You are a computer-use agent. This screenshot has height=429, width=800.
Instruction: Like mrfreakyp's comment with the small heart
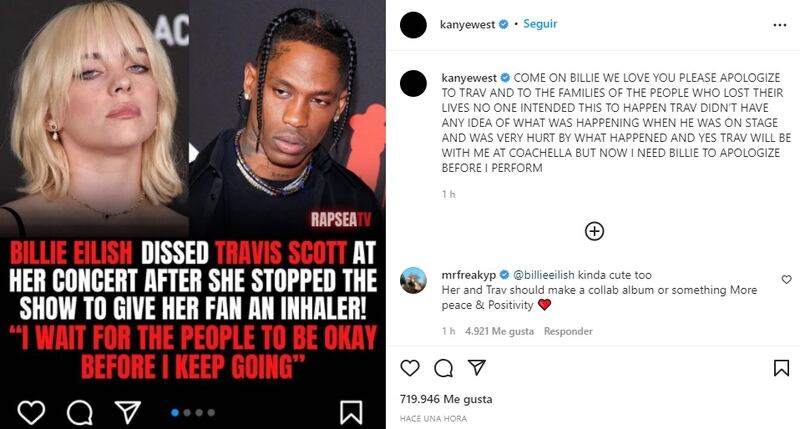pyautogui.click(x=786, y=280)
